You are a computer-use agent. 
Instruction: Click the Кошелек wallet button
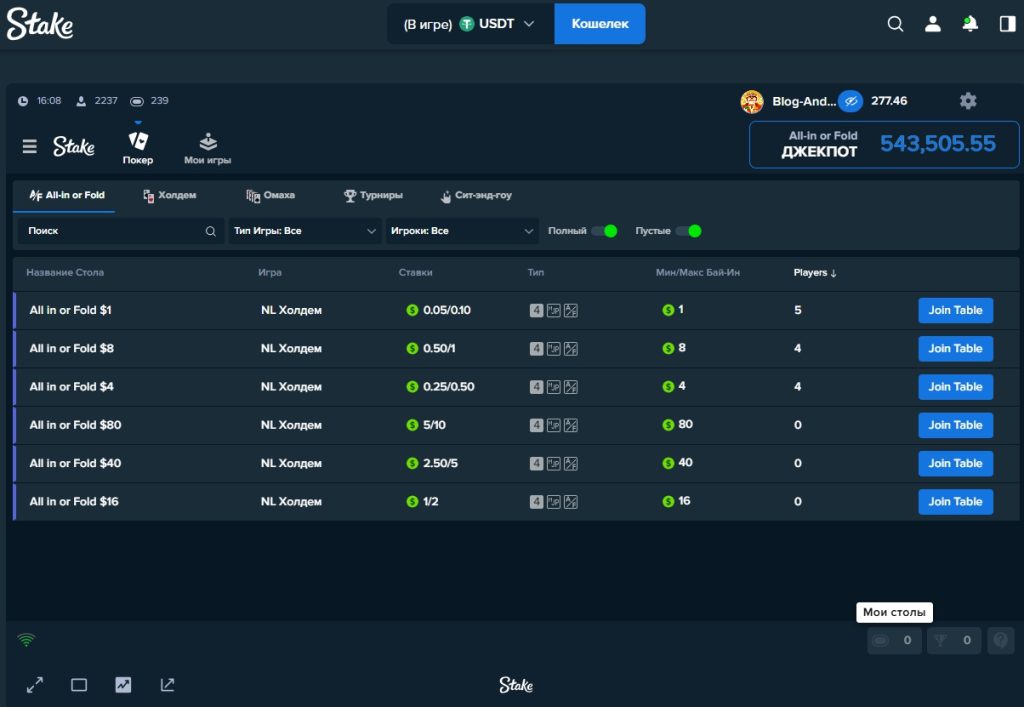pos(599,24)
